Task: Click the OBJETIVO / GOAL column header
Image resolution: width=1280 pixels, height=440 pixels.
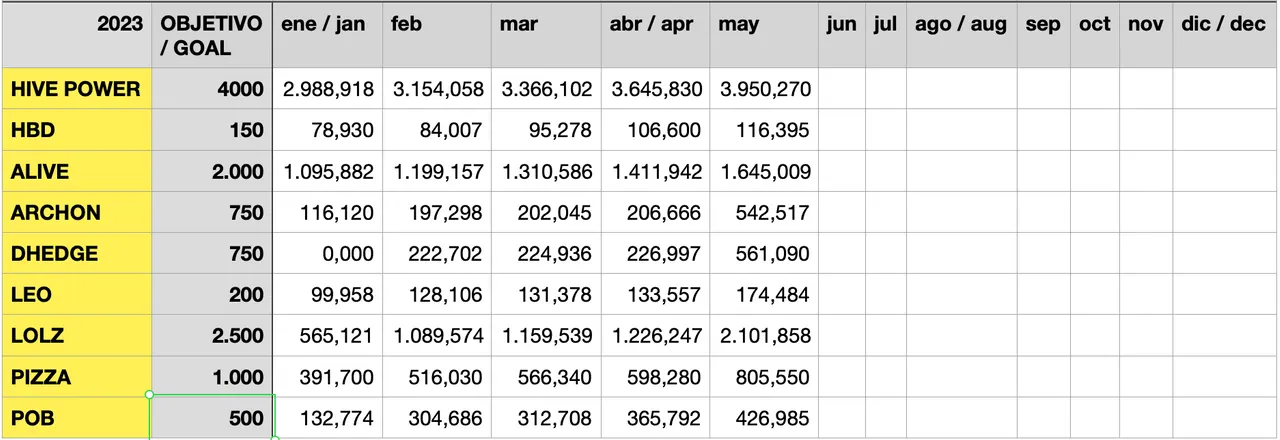Action: [211, 35]
